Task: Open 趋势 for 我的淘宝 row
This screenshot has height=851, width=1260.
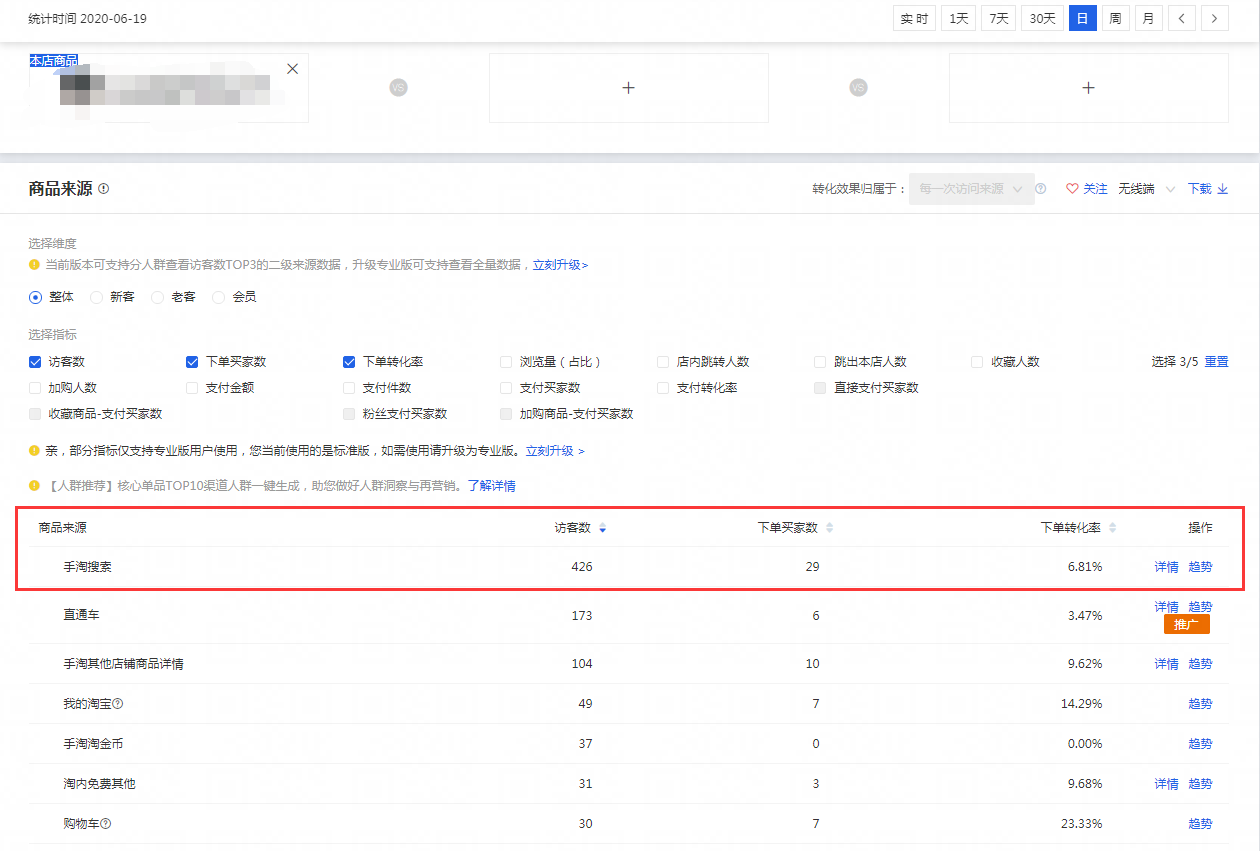Action: point(1200,704)
